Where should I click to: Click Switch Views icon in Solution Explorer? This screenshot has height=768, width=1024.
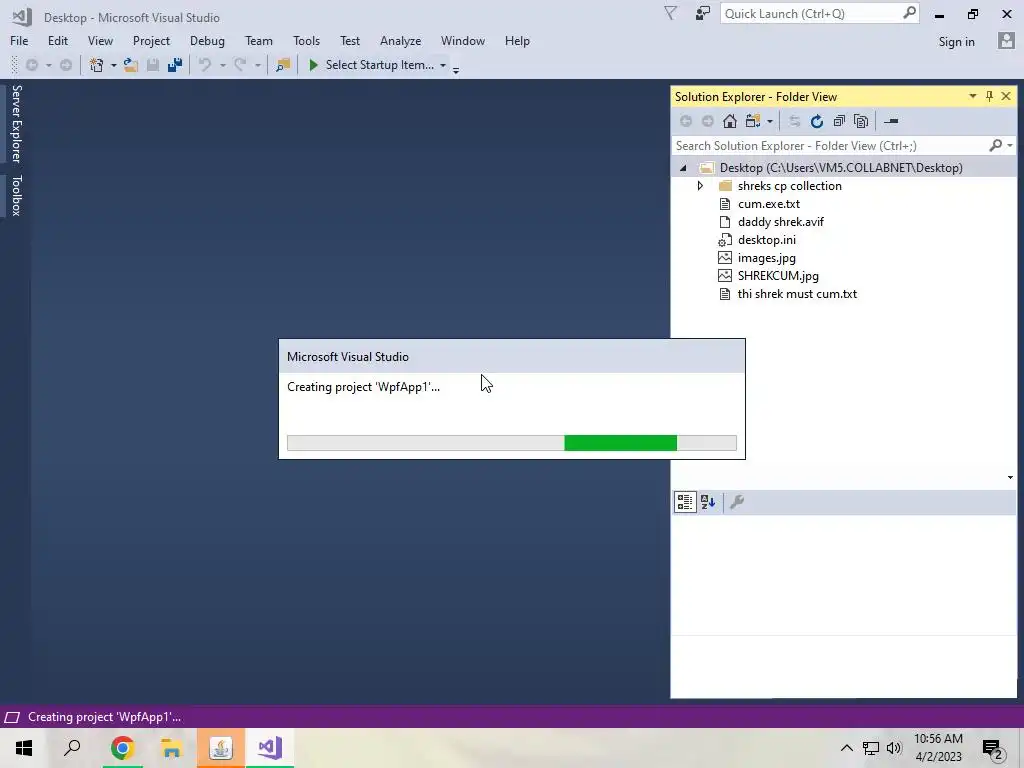coord(753,121)
